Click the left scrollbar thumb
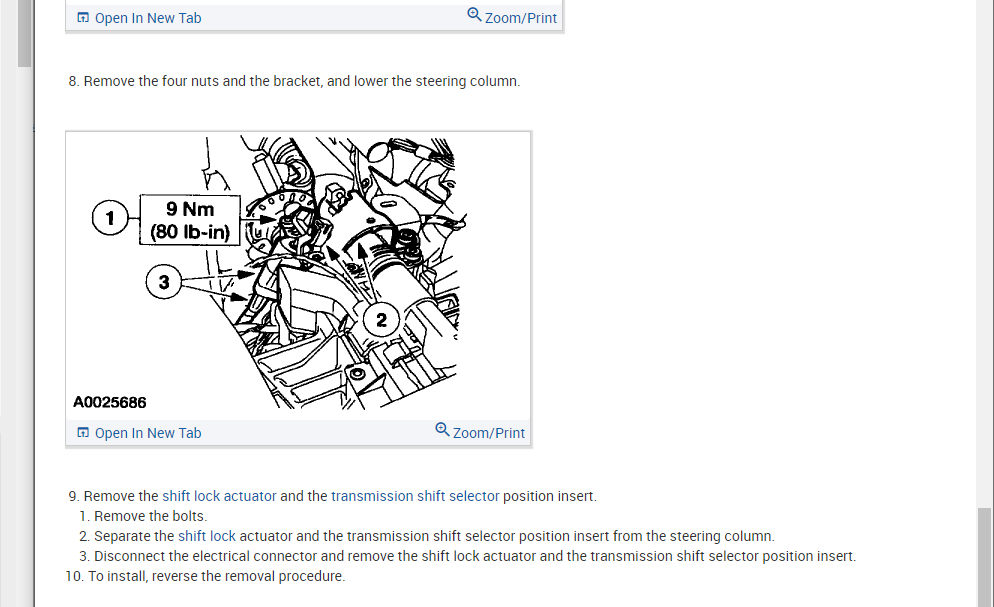 coord(25,33)
